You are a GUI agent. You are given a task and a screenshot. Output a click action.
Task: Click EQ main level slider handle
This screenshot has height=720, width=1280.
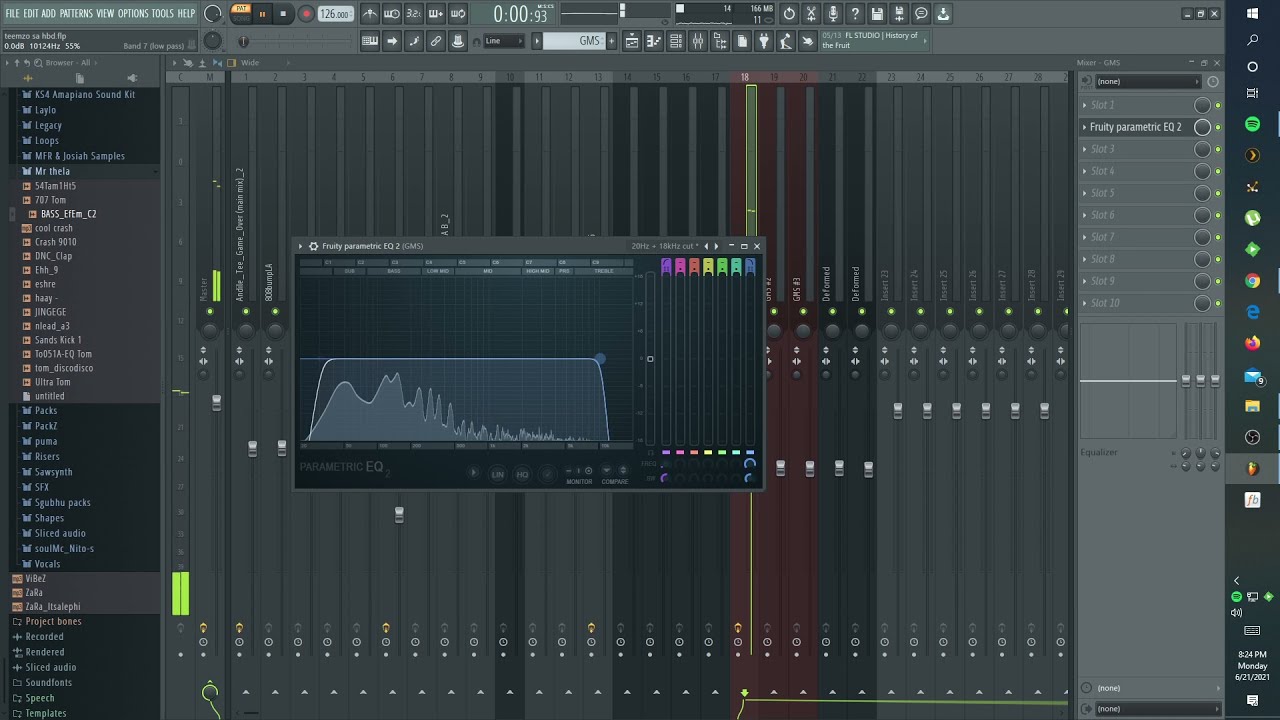click(x=650, y=359)
